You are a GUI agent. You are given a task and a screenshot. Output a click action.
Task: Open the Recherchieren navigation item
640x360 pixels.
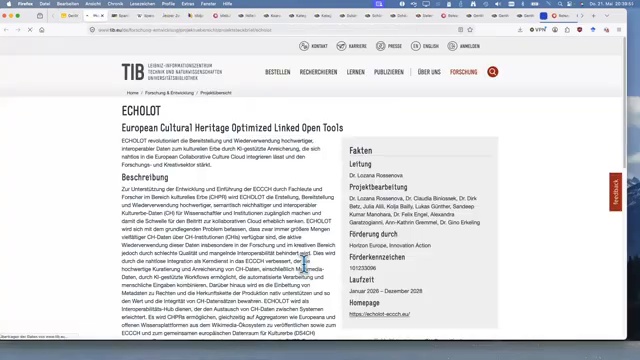point(318,72)
